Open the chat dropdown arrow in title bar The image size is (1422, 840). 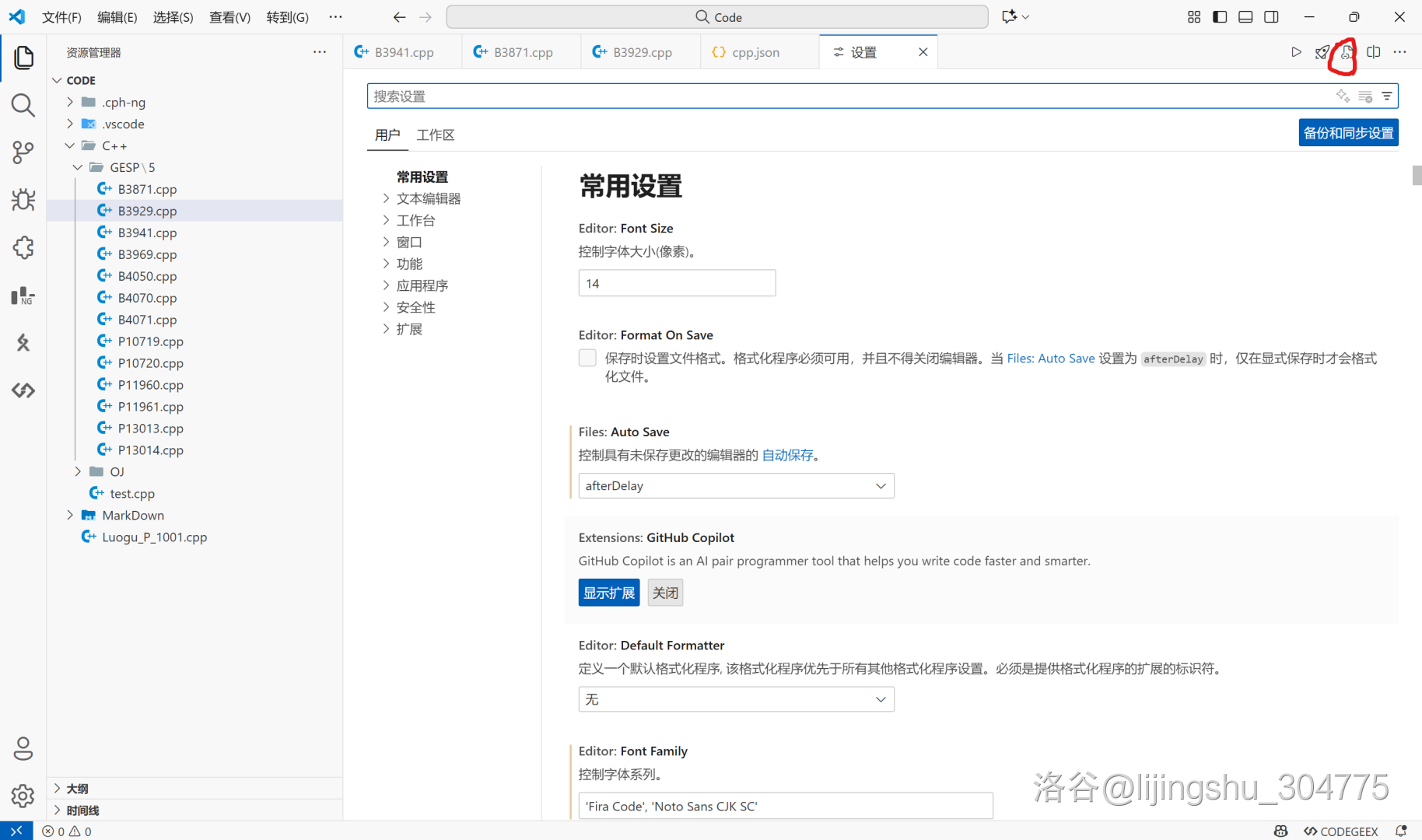(x=1026, y=17)
